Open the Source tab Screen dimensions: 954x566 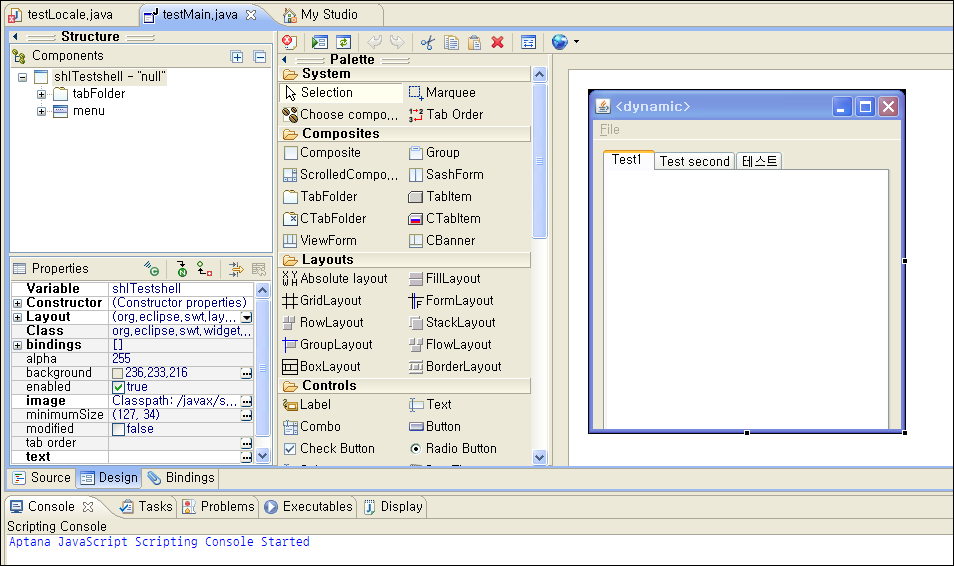[42, 478]
